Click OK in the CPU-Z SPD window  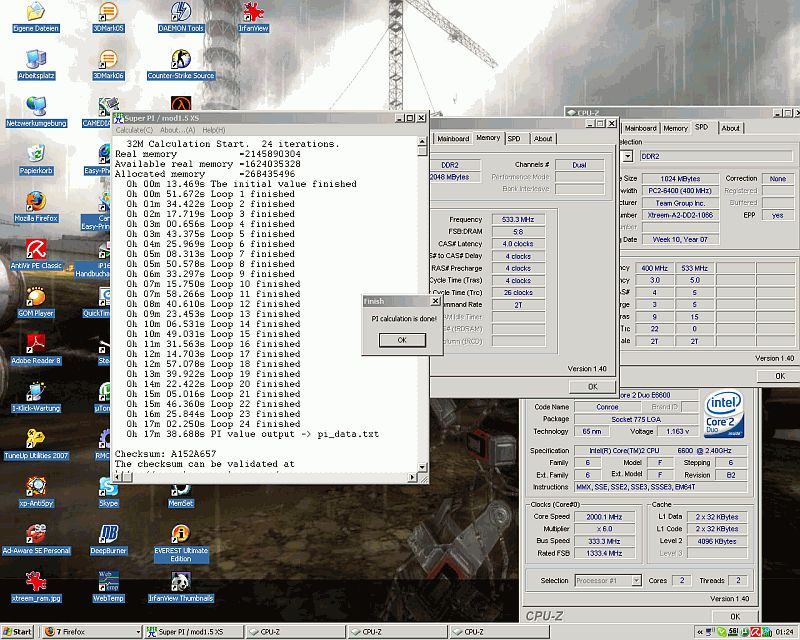[x=779, y=376]
